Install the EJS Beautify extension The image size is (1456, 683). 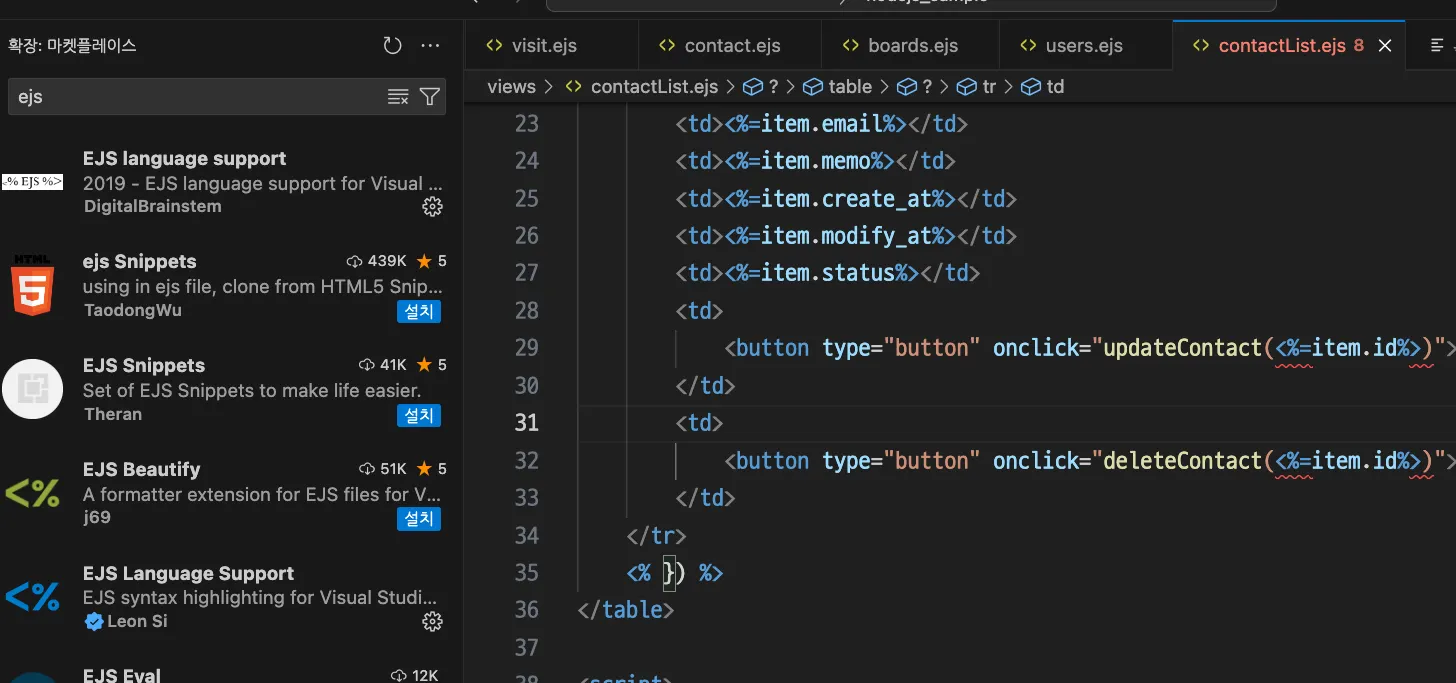click(x=418, y=519)
